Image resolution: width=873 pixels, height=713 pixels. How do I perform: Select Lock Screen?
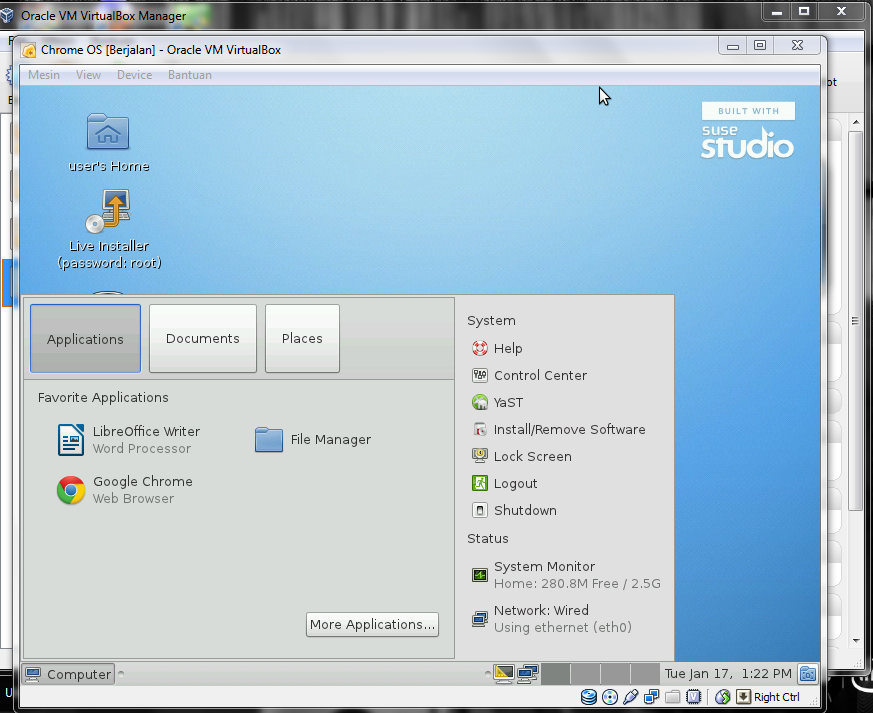(522, 456)
